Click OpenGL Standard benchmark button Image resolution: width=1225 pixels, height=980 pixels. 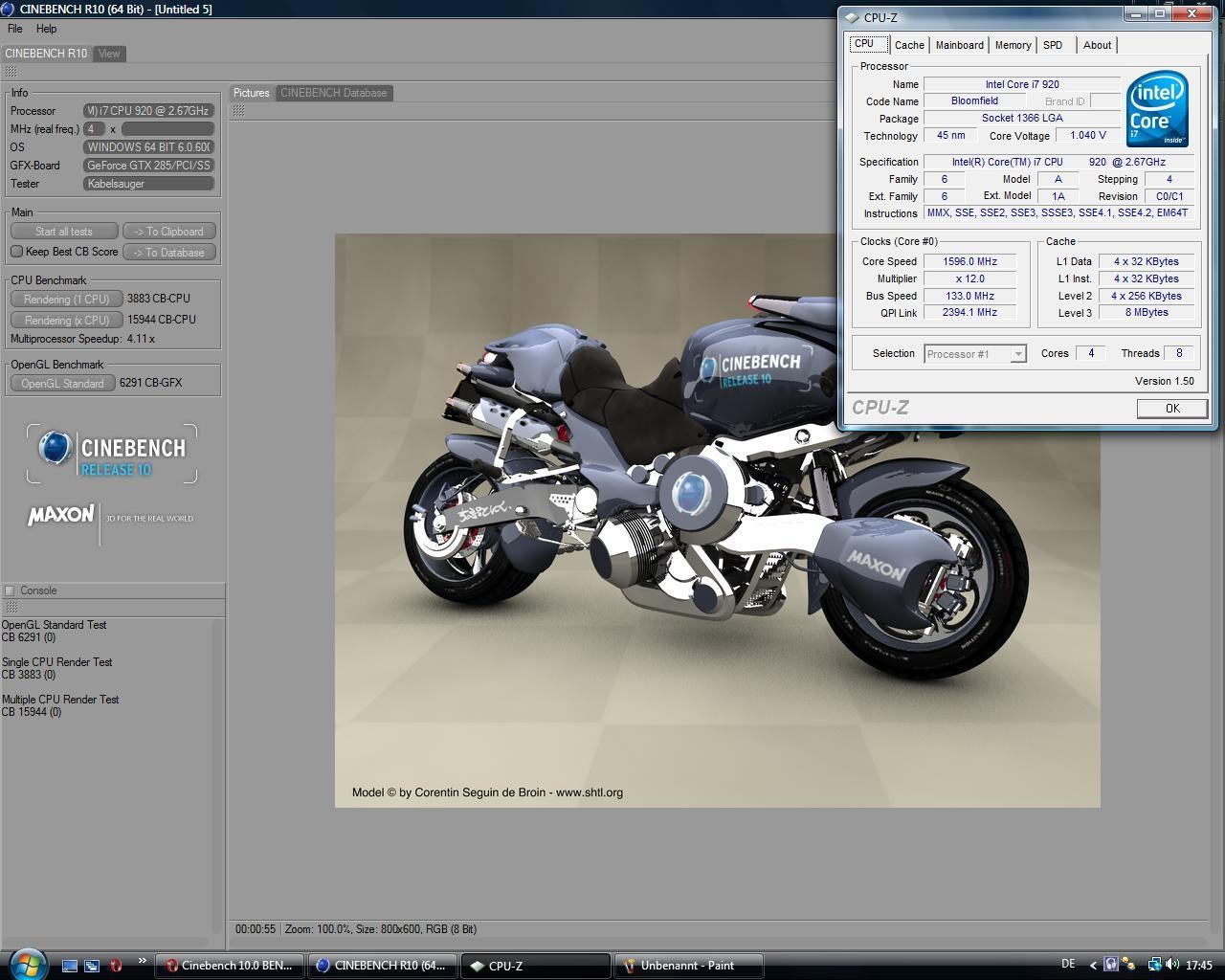point(63,384)
